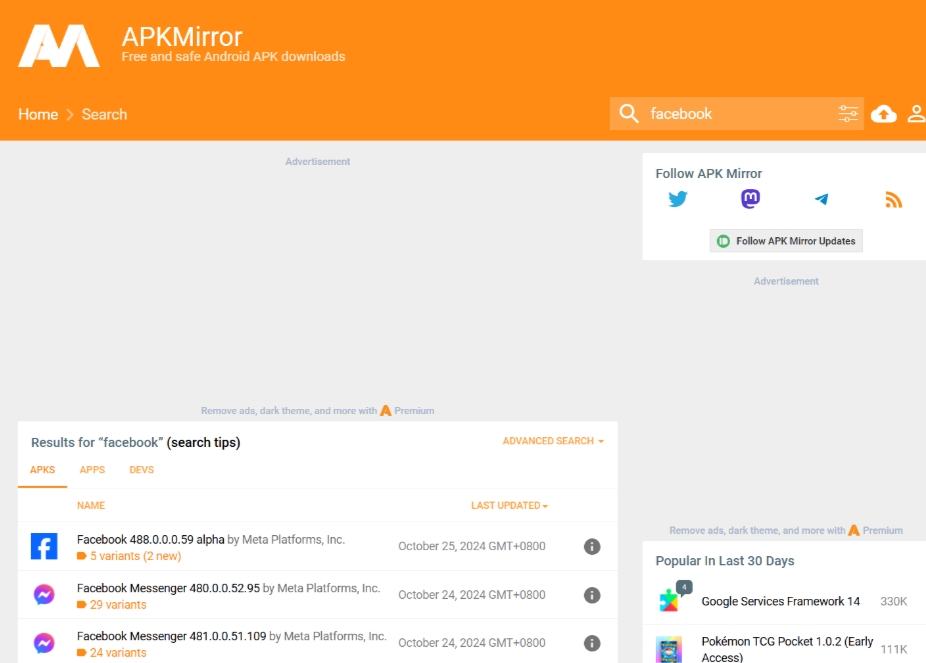Switch to the APPS tab
This screenshot has height=663, width=926.
92,470
